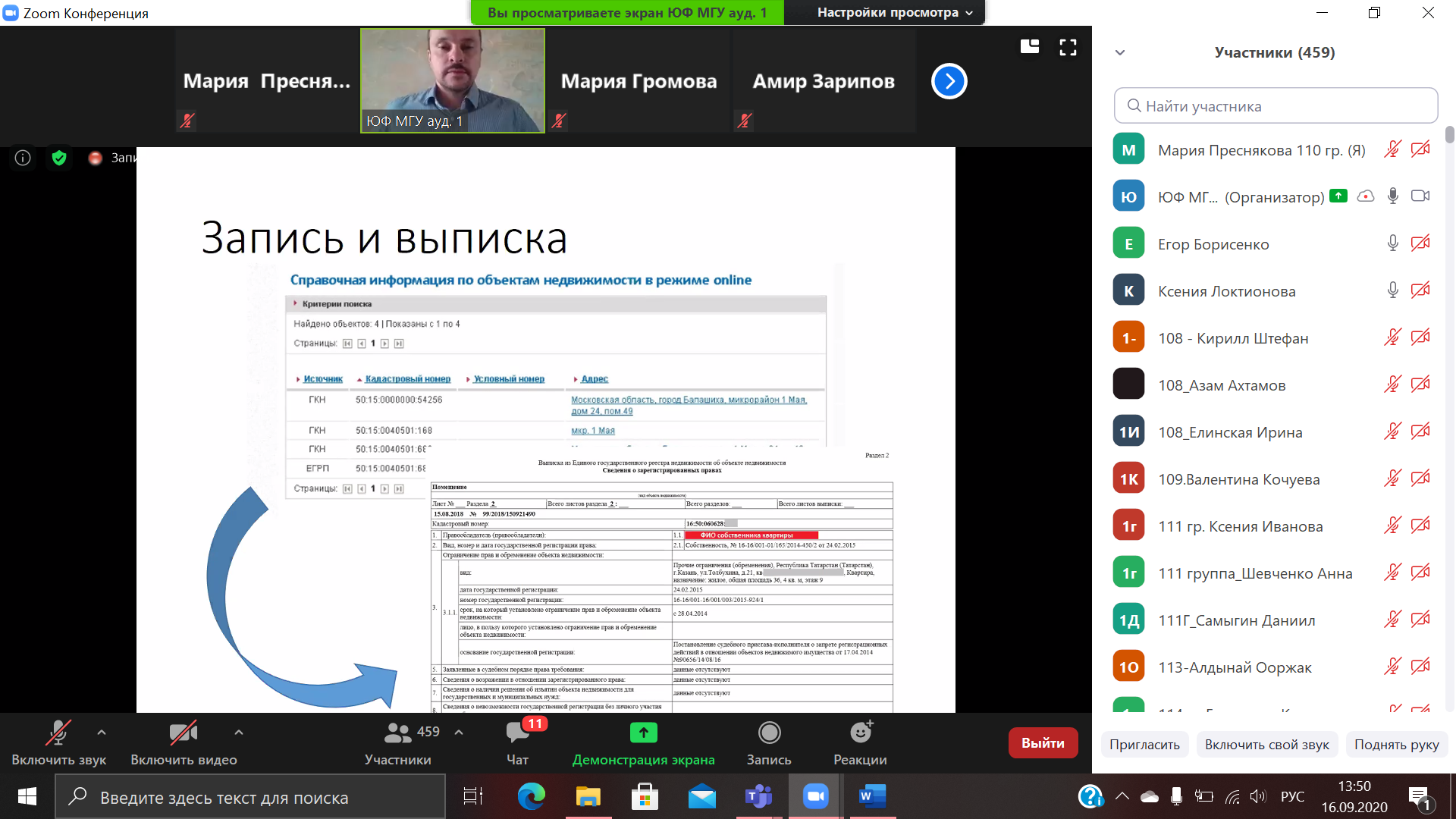This screenshot has height=819, width=1456.
Task: Select participant 113-Алдынай Ооржак
Action: [1276, 667]
